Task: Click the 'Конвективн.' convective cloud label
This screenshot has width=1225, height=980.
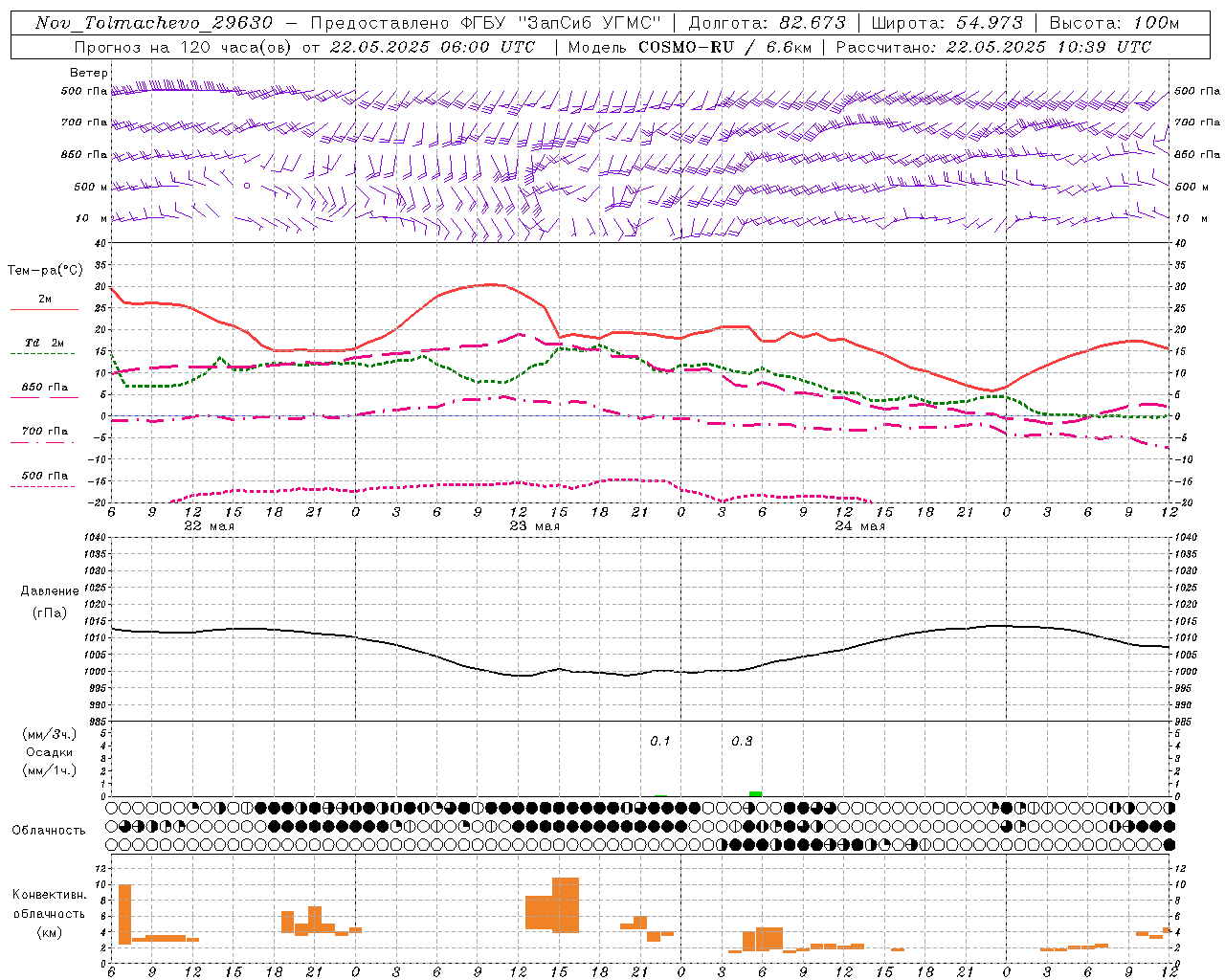Action: 50,895
